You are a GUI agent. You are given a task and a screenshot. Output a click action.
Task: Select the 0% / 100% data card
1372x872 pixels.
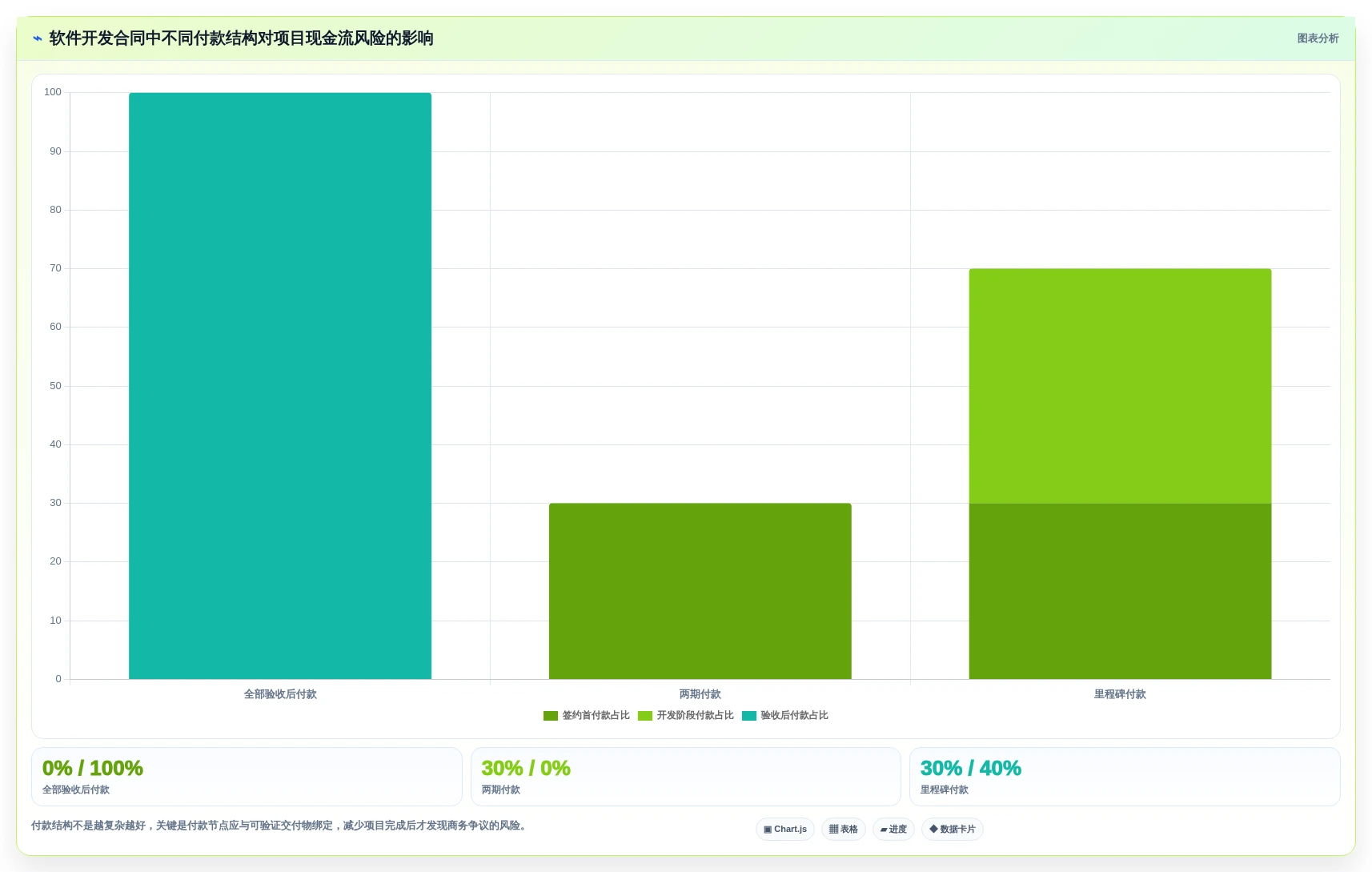[247, 777]
